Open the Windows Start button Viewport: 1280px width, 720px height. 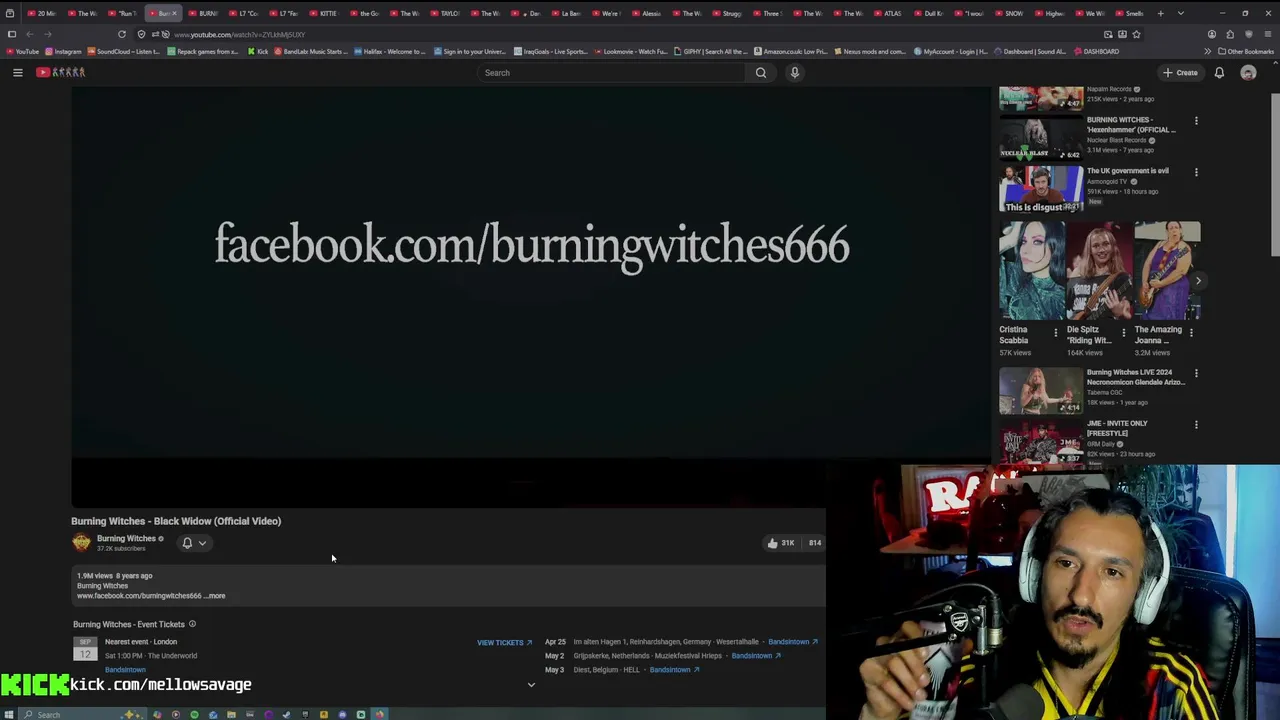coord(9,714)
